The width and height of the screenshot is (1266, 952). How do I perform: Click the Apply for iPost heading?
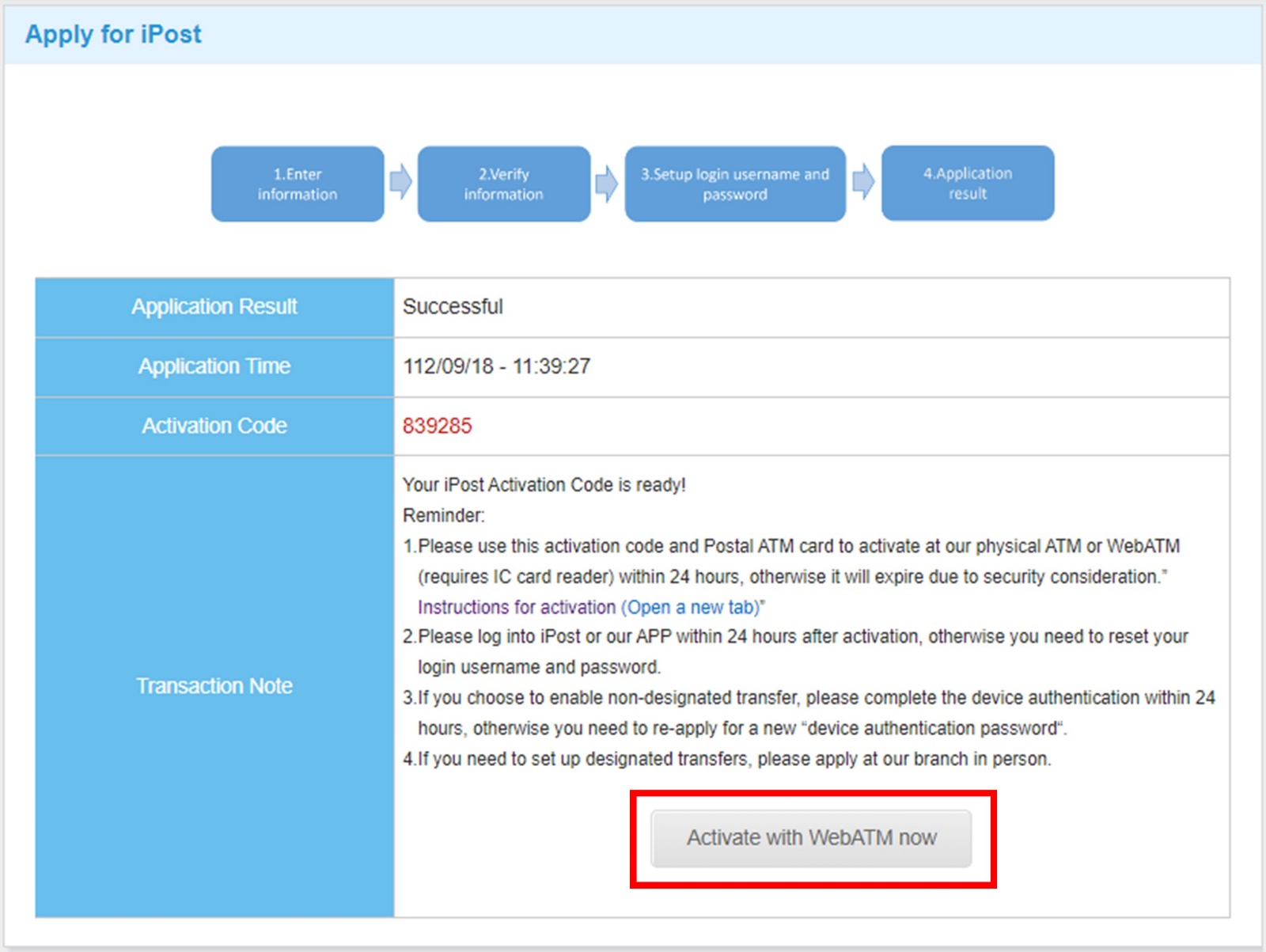[113, 34]
